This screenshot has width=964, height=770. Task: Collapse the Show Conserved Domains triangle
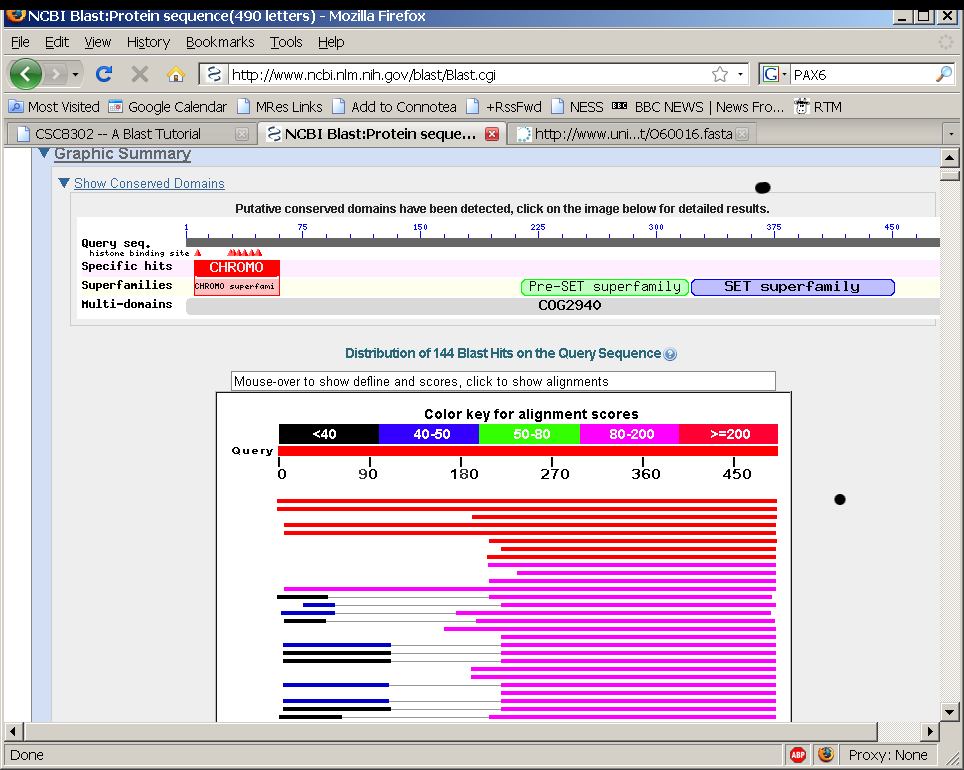[64, 183]
